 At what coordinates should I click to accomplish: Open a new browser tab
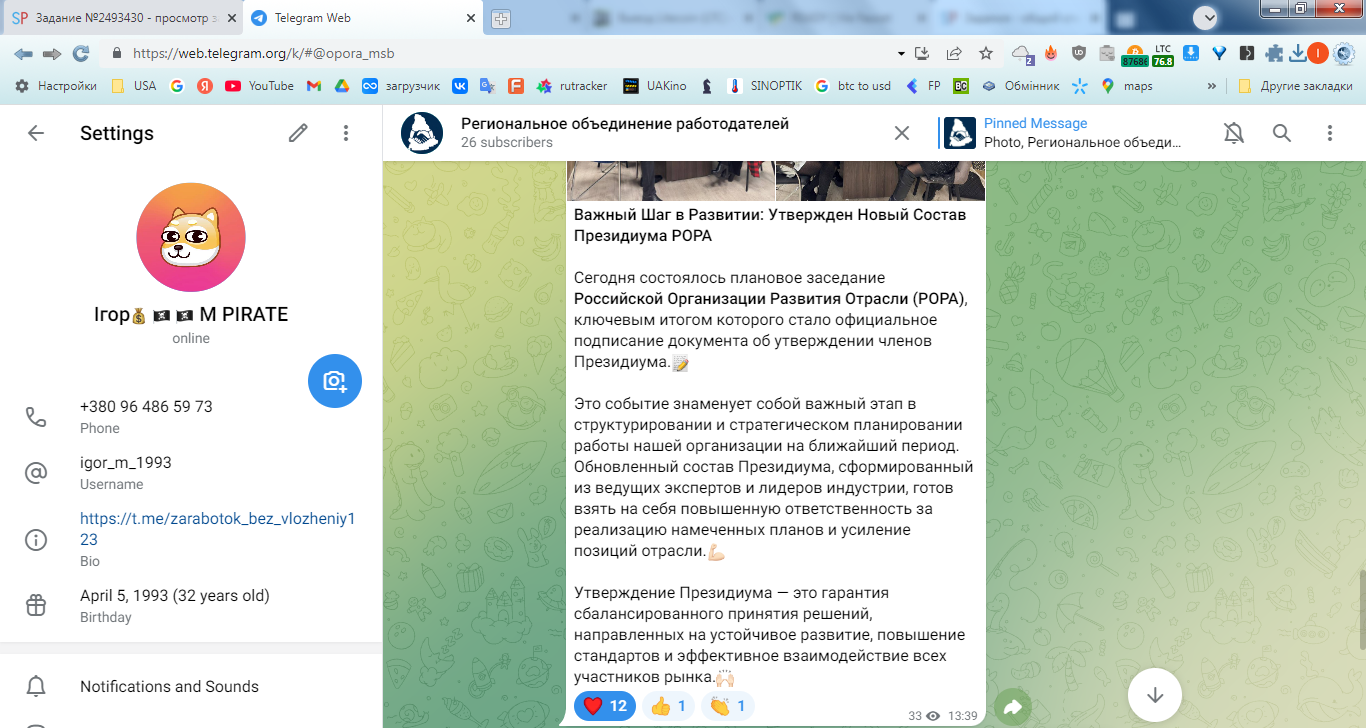(x=501, y=18)
